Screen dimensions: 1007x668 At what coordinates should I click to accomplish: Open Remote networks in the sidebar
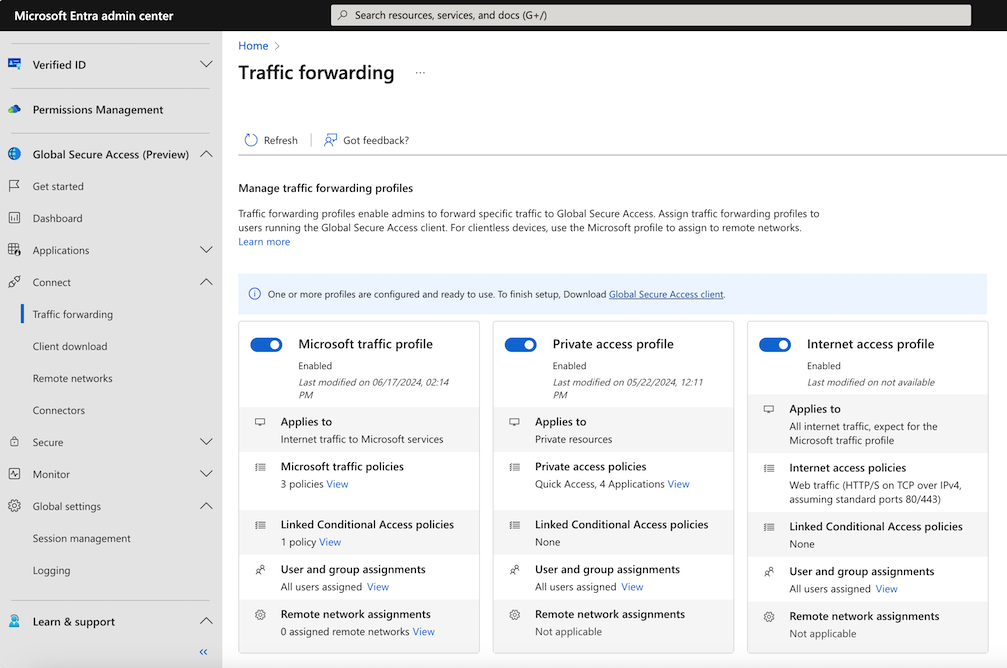click(72, 378)
